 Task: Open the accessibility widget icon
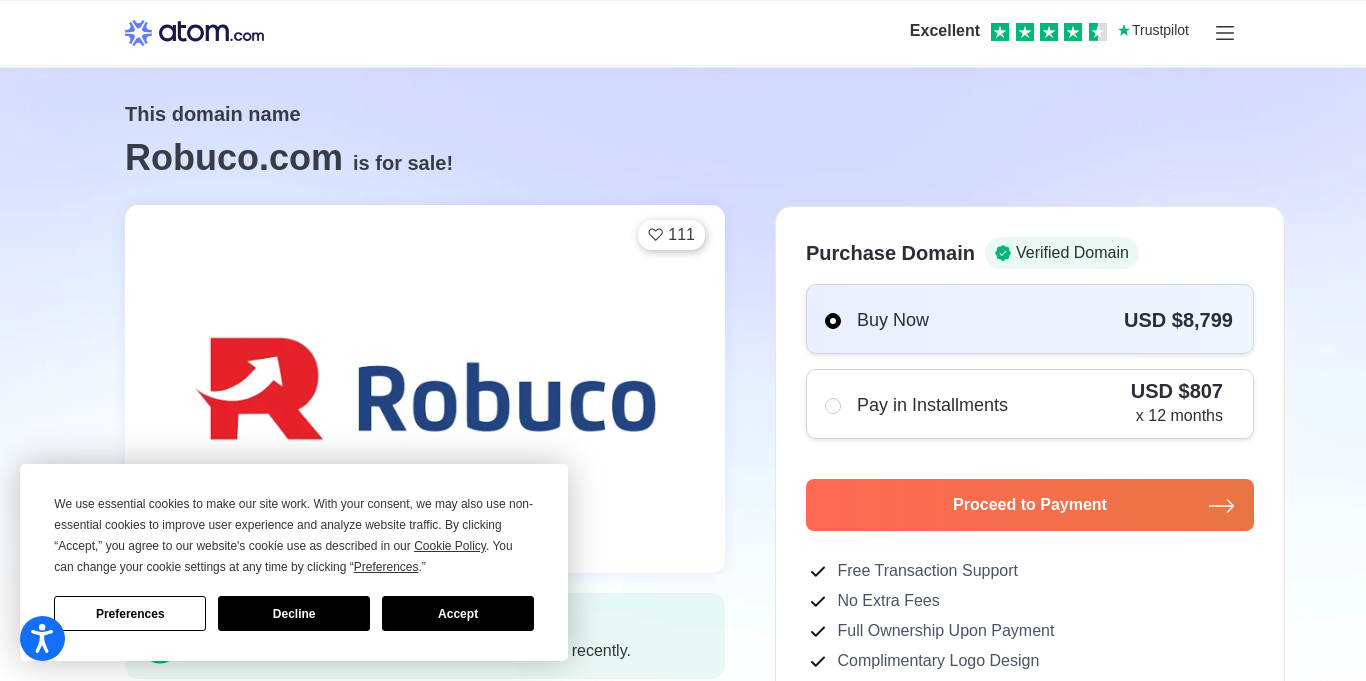coord(42,638)
